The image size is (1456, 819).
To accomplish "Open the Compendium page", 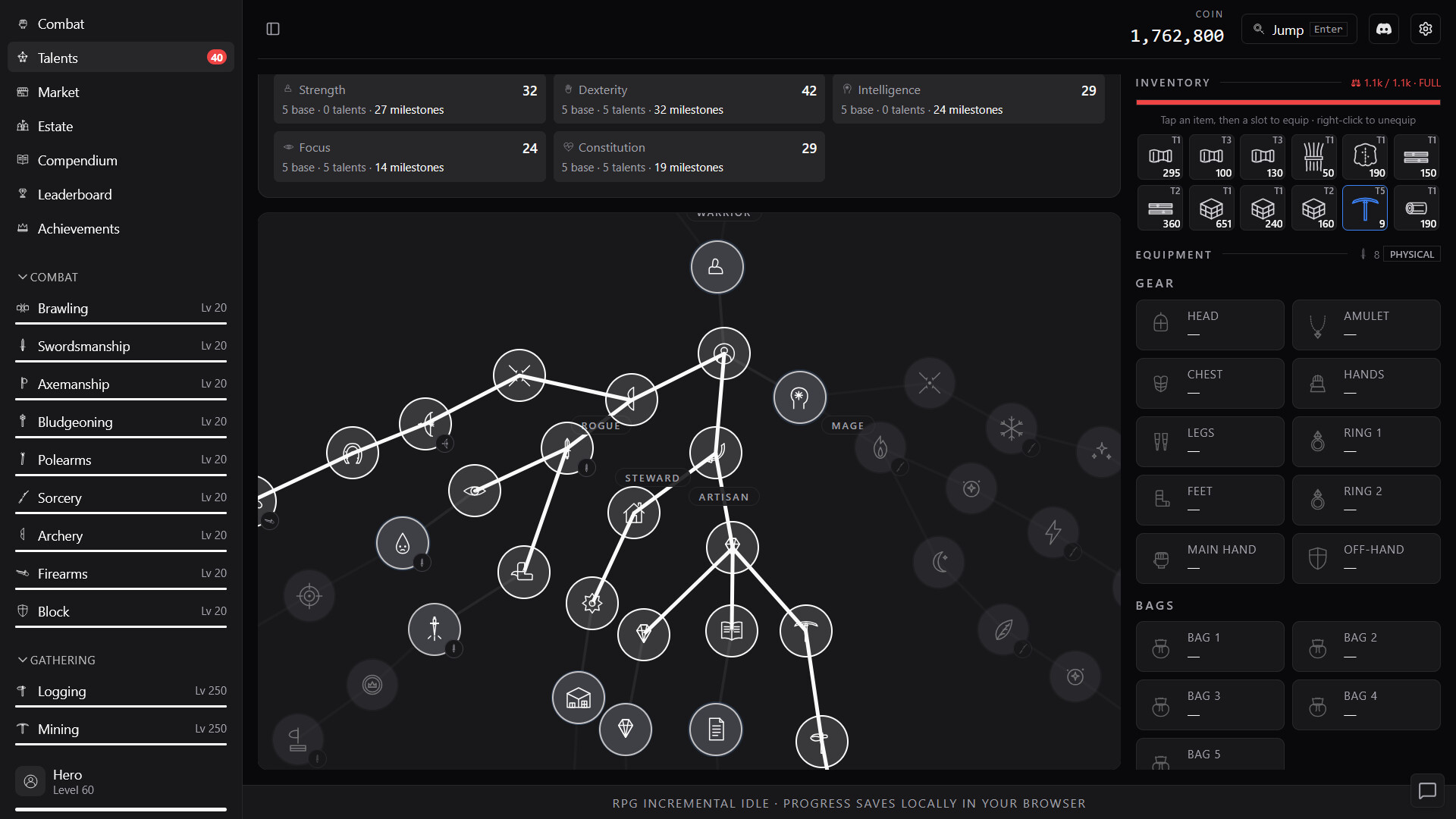I will click(x=121, y=161).
